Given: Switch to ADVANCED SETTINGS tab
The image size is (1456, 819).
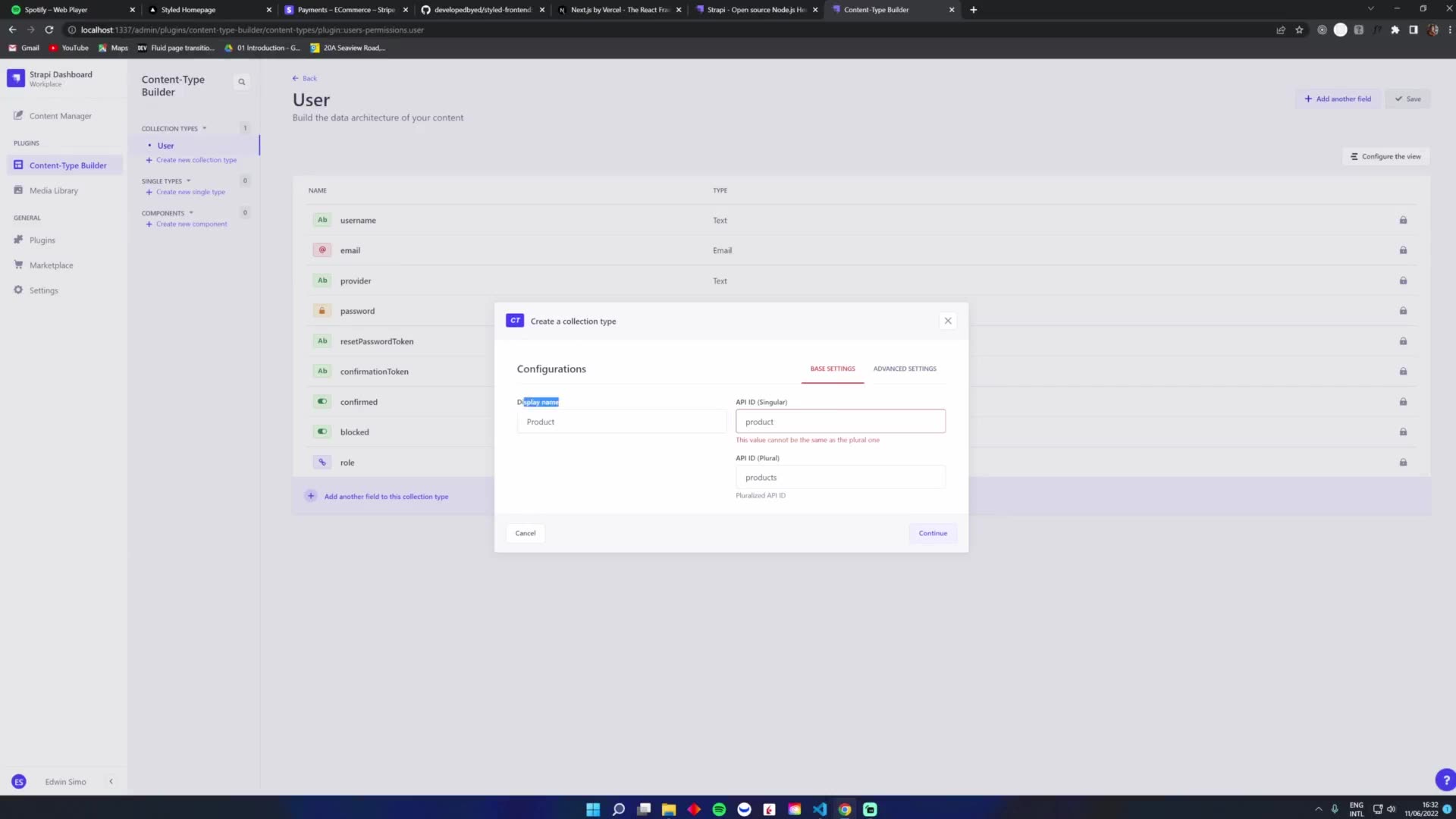Looking at the screenshot, I should click(904, 369).
